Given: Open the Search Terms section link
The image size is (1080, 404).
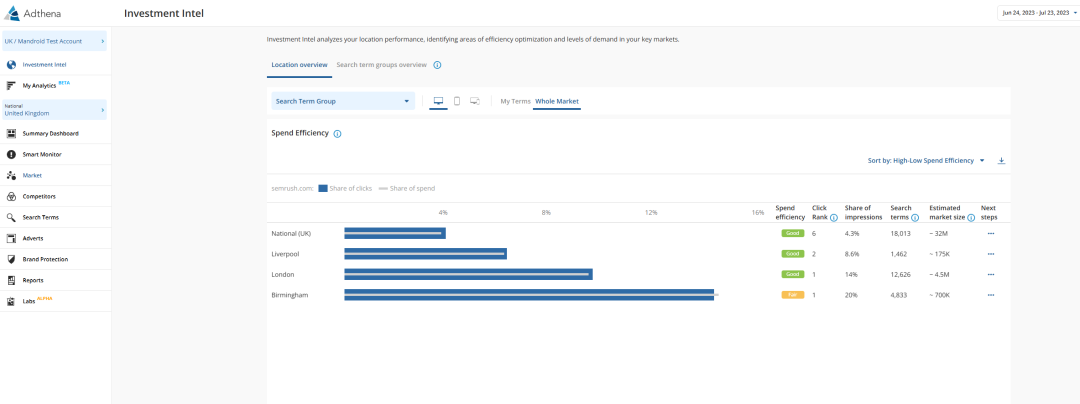Looking at the screenshot, I should tap(41, 217).
